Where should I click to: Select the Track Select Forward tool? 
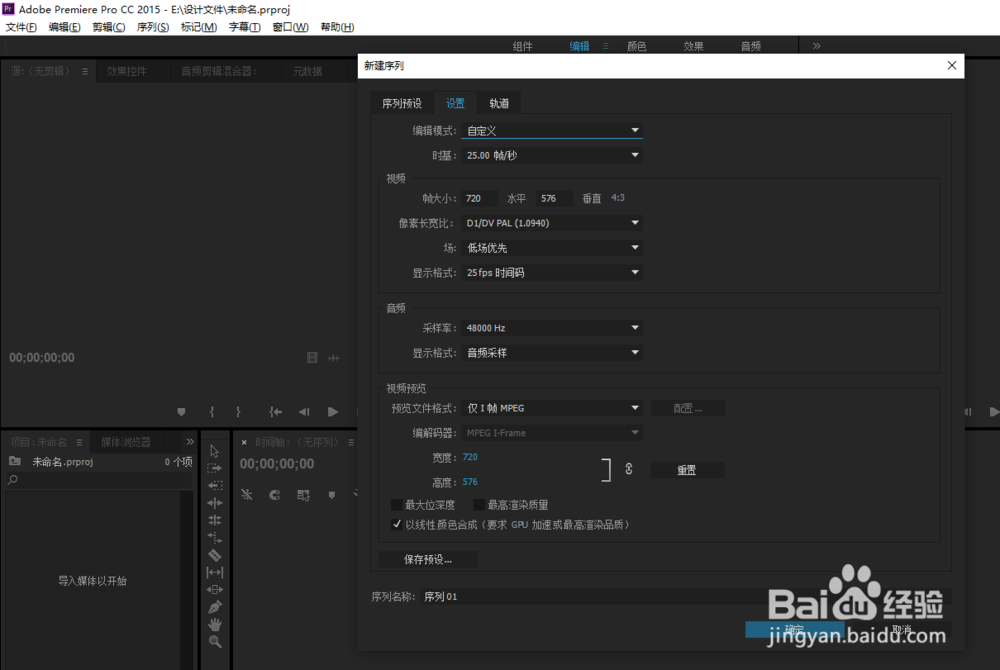[214, 469]
